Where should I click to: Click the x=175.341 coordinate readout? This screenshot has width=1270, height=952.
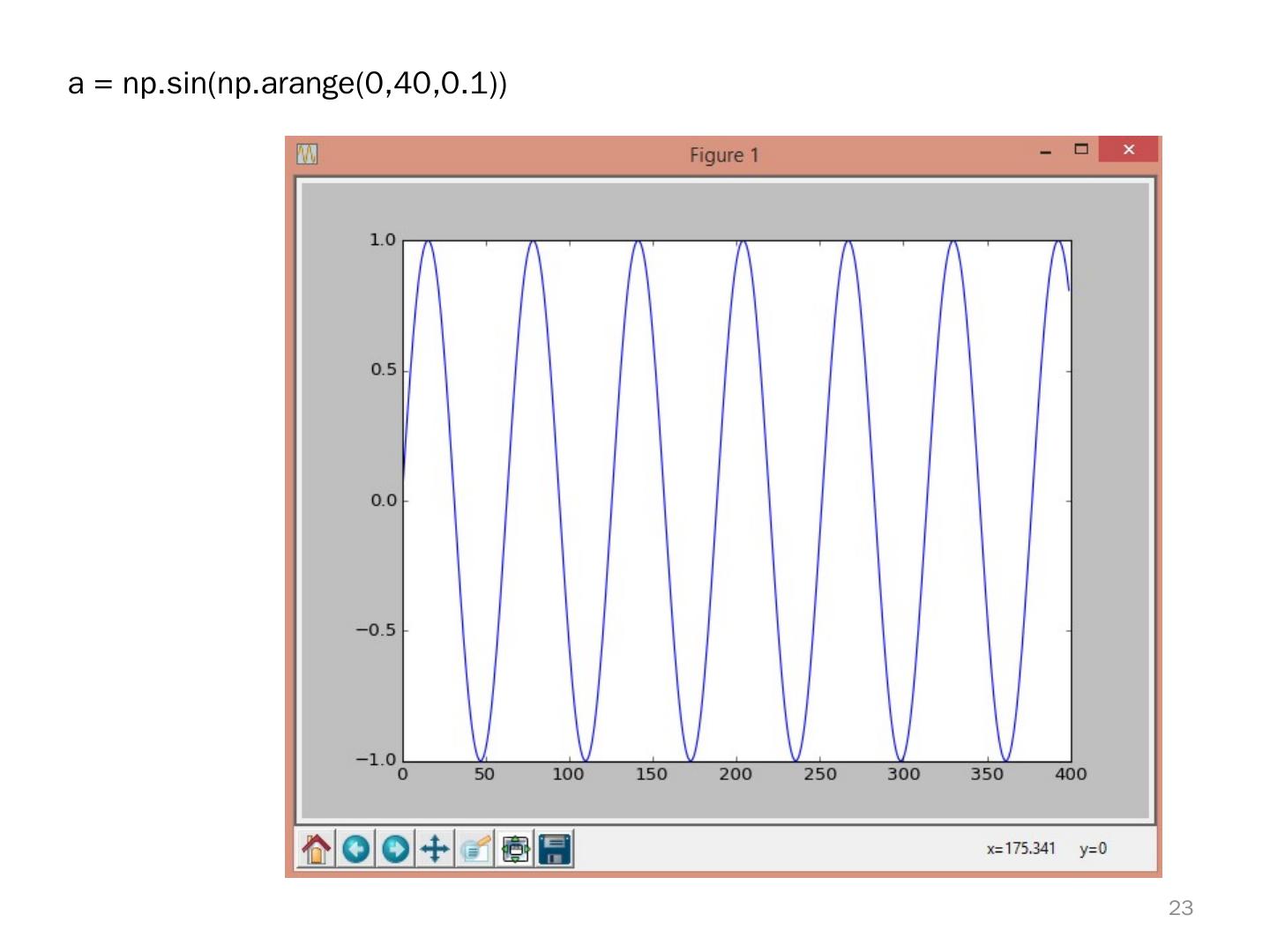(x=1020, y=849)
